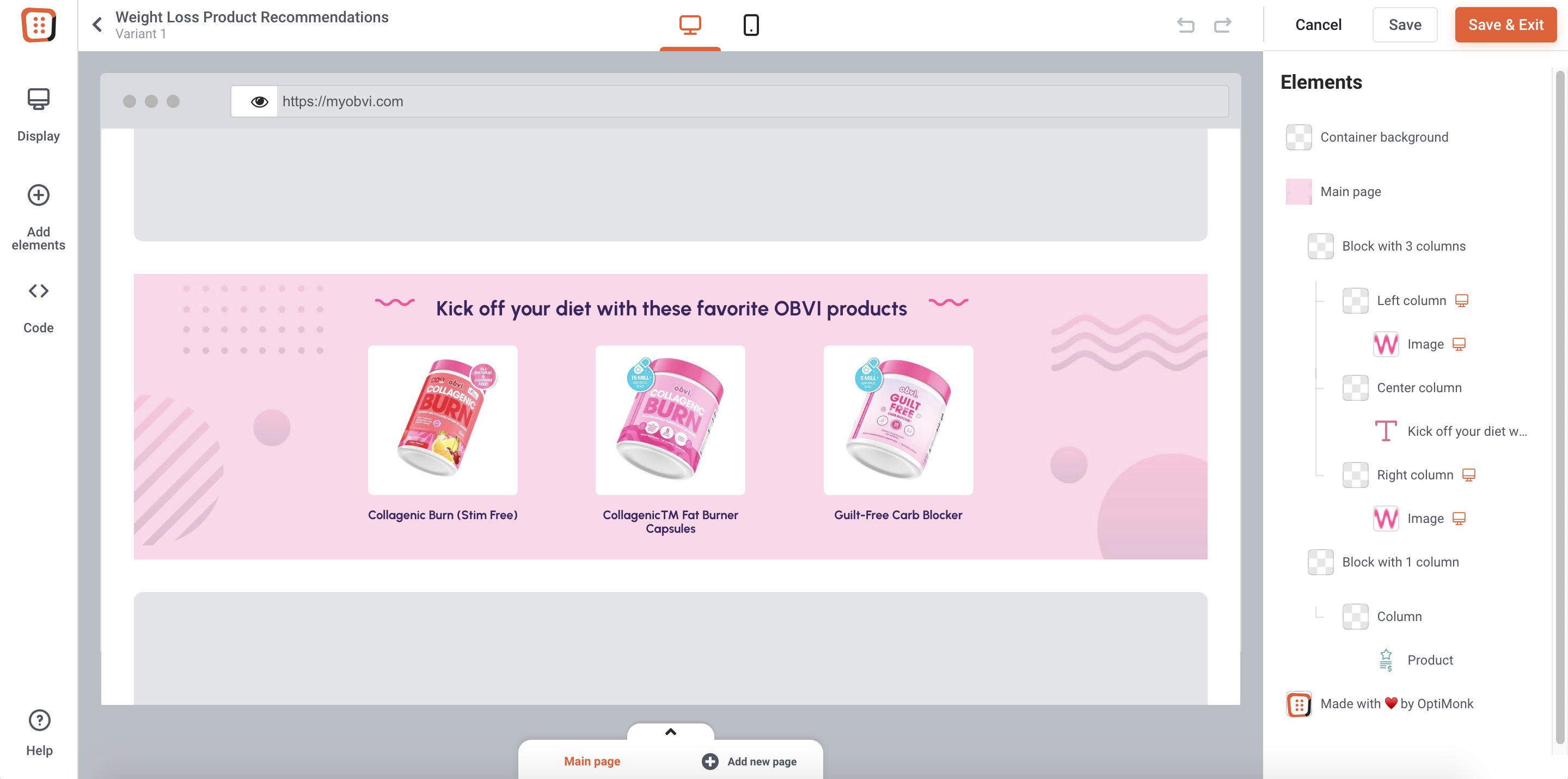Open the Code editor icon

coord(38,291)
